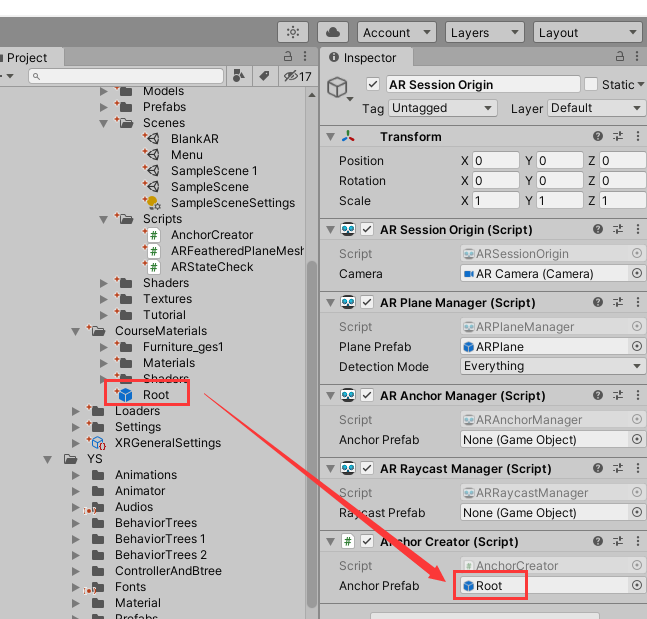Collapse the AR Session Origin script component
The height and width of the screenshot is (619, 647).
331,229
